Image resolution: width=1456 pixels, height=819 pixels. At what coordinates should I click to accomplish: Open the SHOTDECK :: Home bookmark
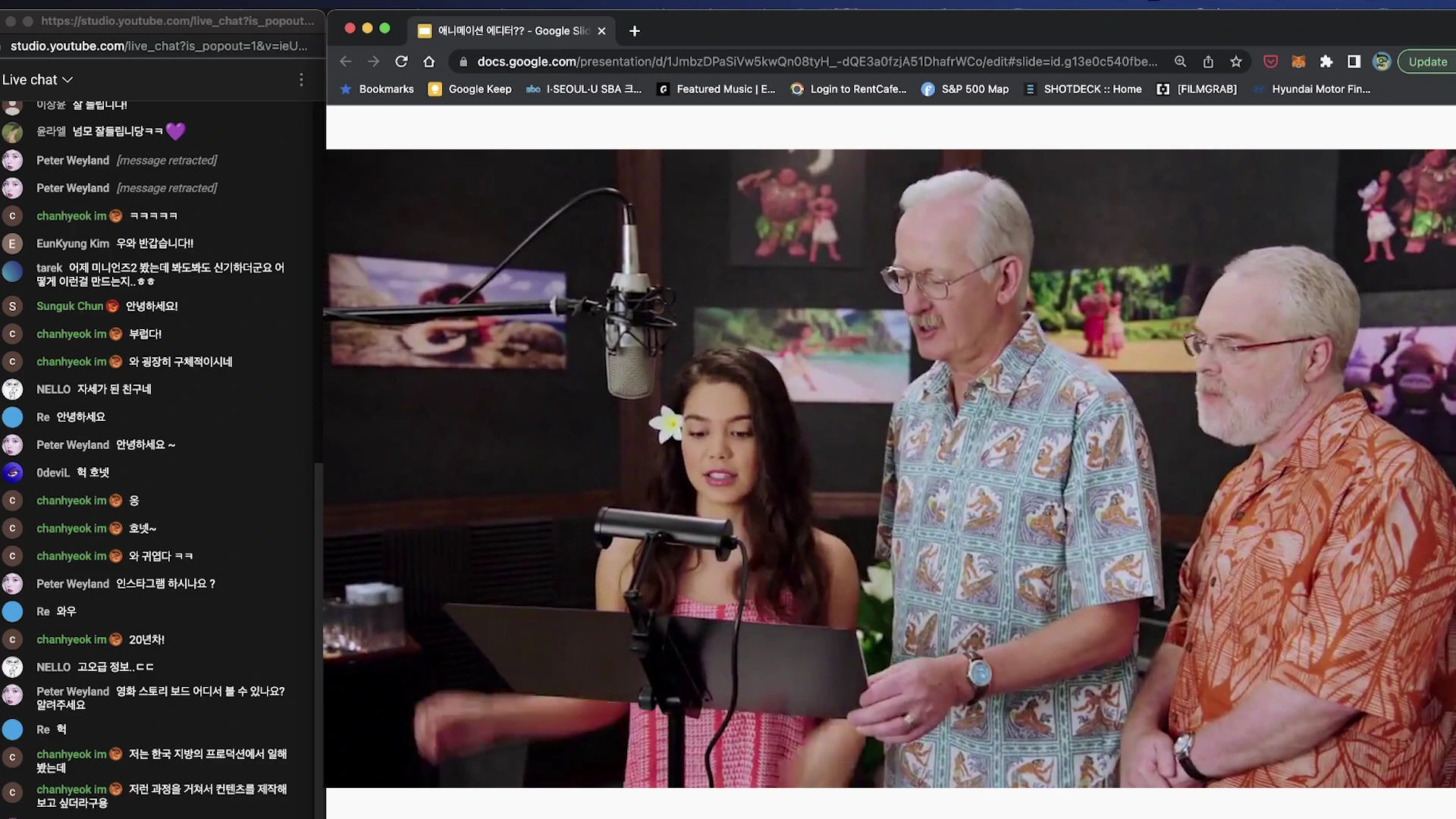[x=1083, y=89]
